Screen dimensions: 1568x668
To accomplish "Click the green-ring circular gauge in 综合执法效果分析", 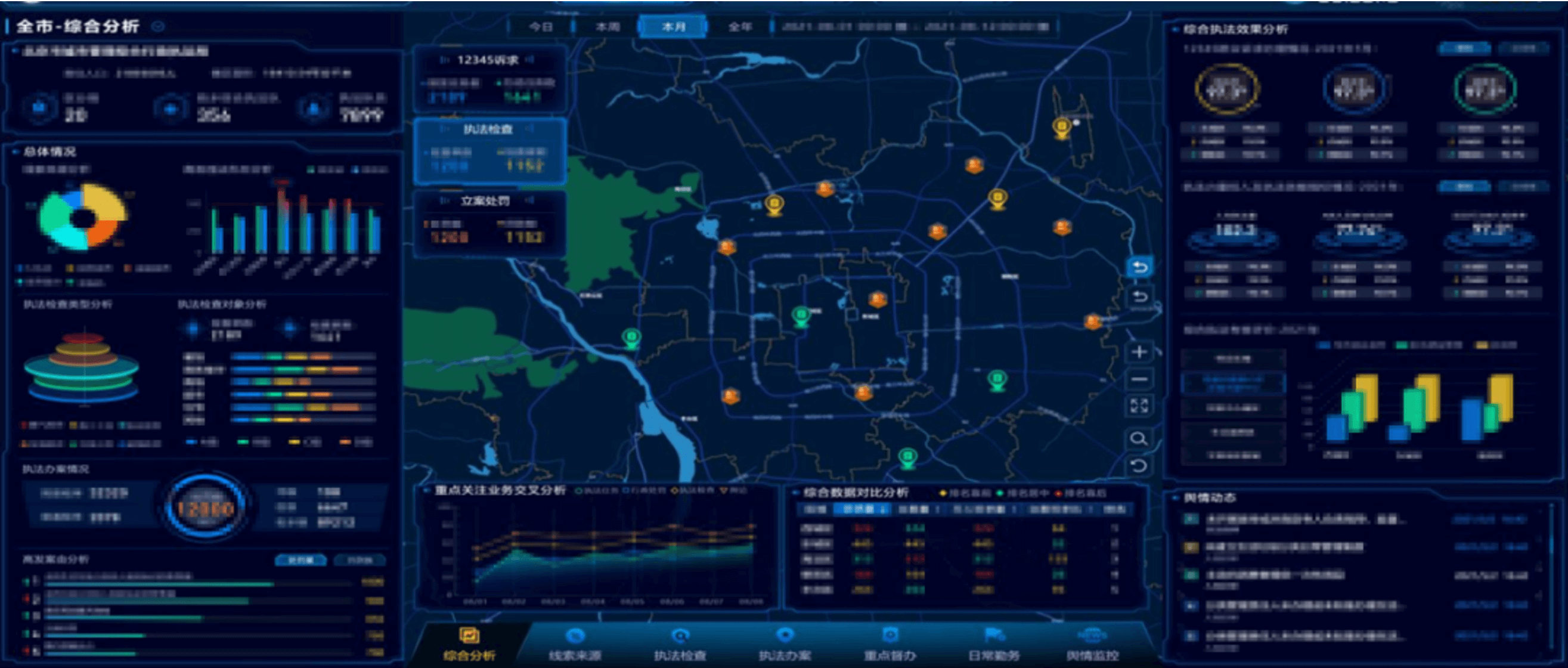I will point(1485,89).
